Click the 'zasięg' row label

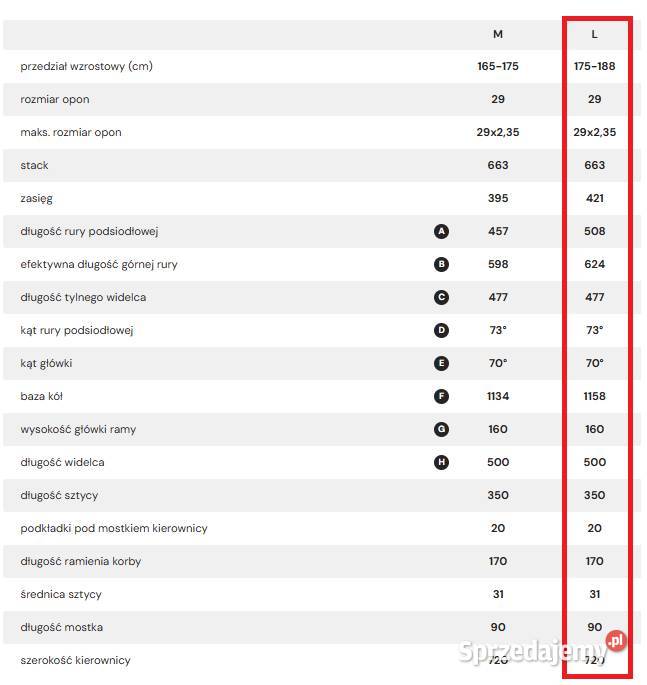coord(36,198)
